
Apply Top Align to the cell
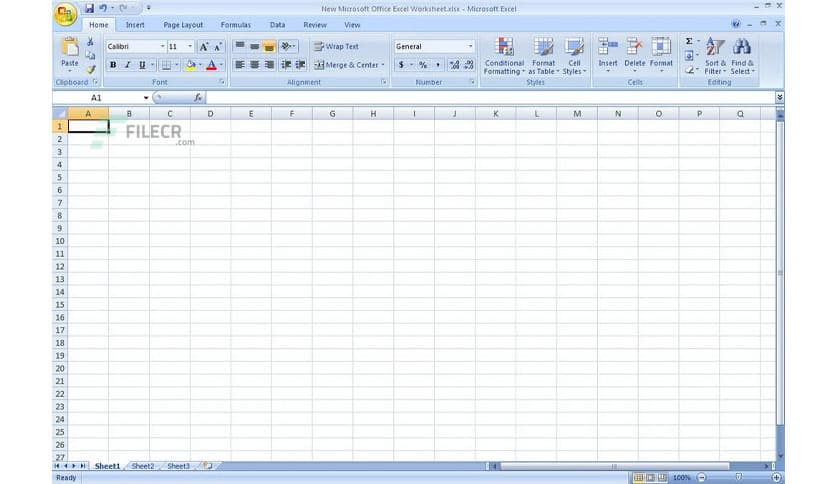(x=240, y=46)
